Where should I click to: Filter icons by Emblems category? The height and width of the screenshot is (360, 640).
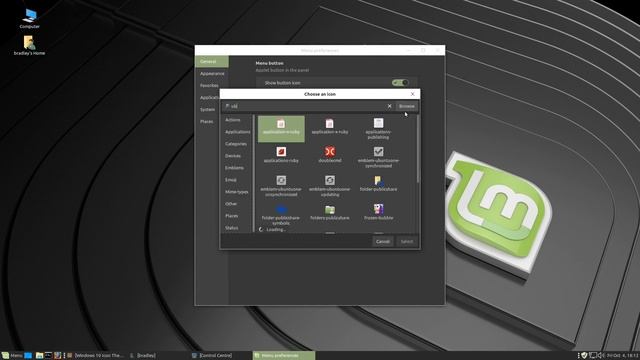tap(234, 168)
